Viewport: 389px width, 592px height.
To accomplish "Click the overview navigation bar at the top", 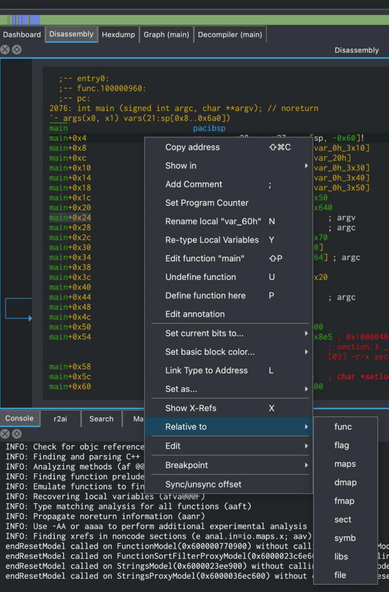I will click(194, 20).
